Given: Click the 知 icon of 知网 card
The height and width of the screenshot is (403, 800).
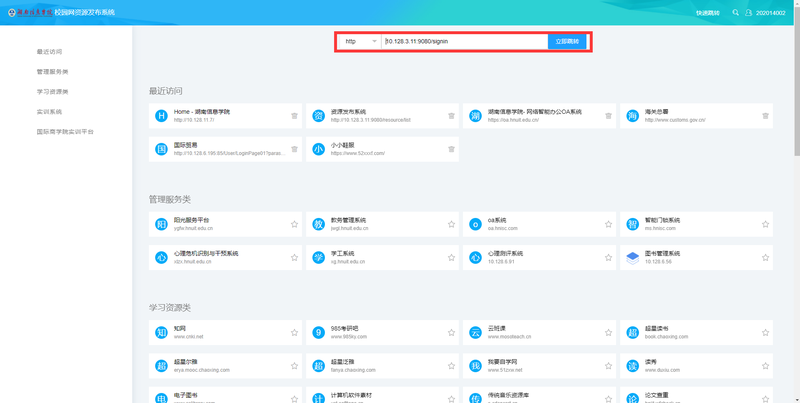Looking at the screenshot, I should tap(161, 333).
